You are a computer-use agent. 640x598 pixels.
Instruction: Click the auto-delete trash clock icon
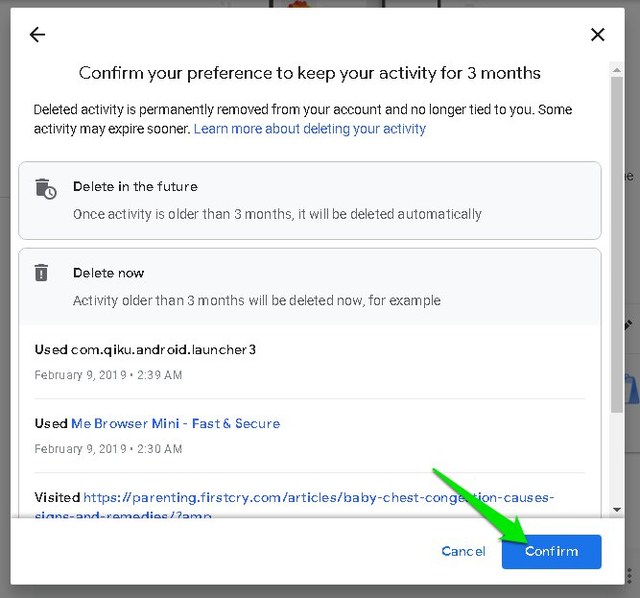[x=45, y=188]
